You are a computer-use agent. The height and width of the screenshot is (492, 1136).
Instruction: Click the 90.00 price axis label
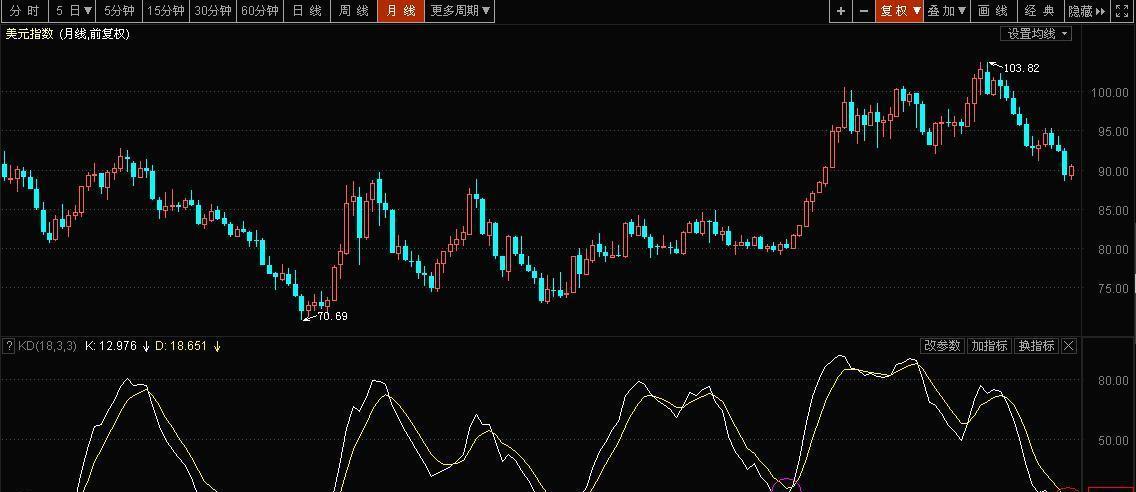pos(1112,171)
